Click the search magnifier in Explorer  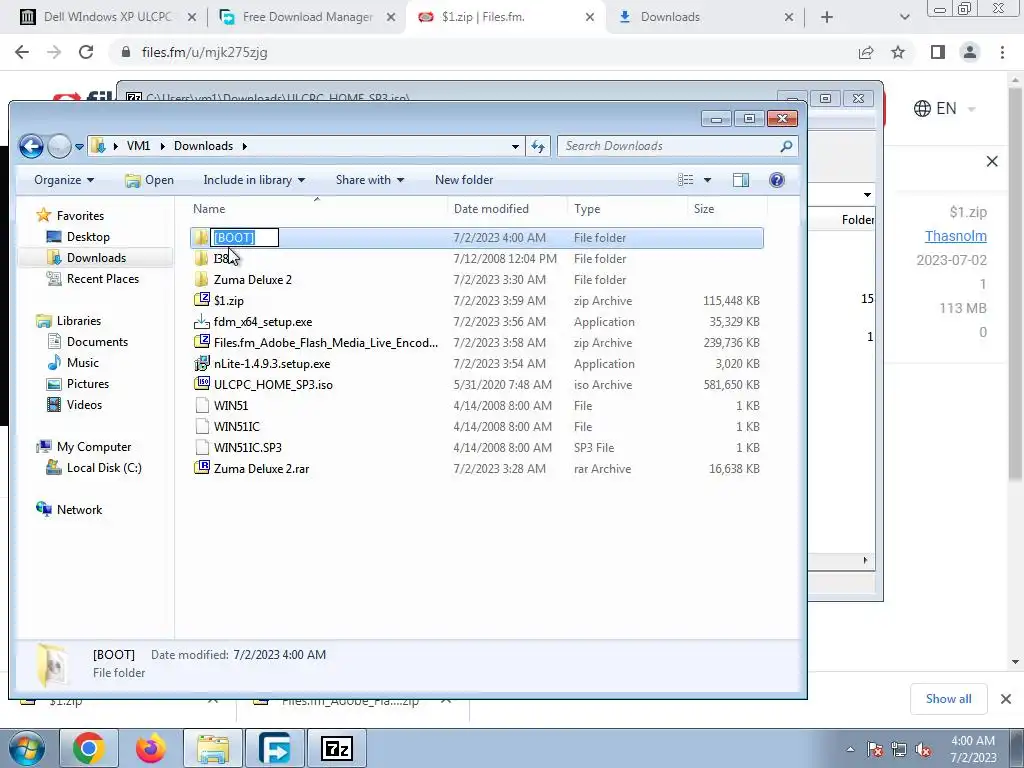pyautogui.click(x=786, y=146)
